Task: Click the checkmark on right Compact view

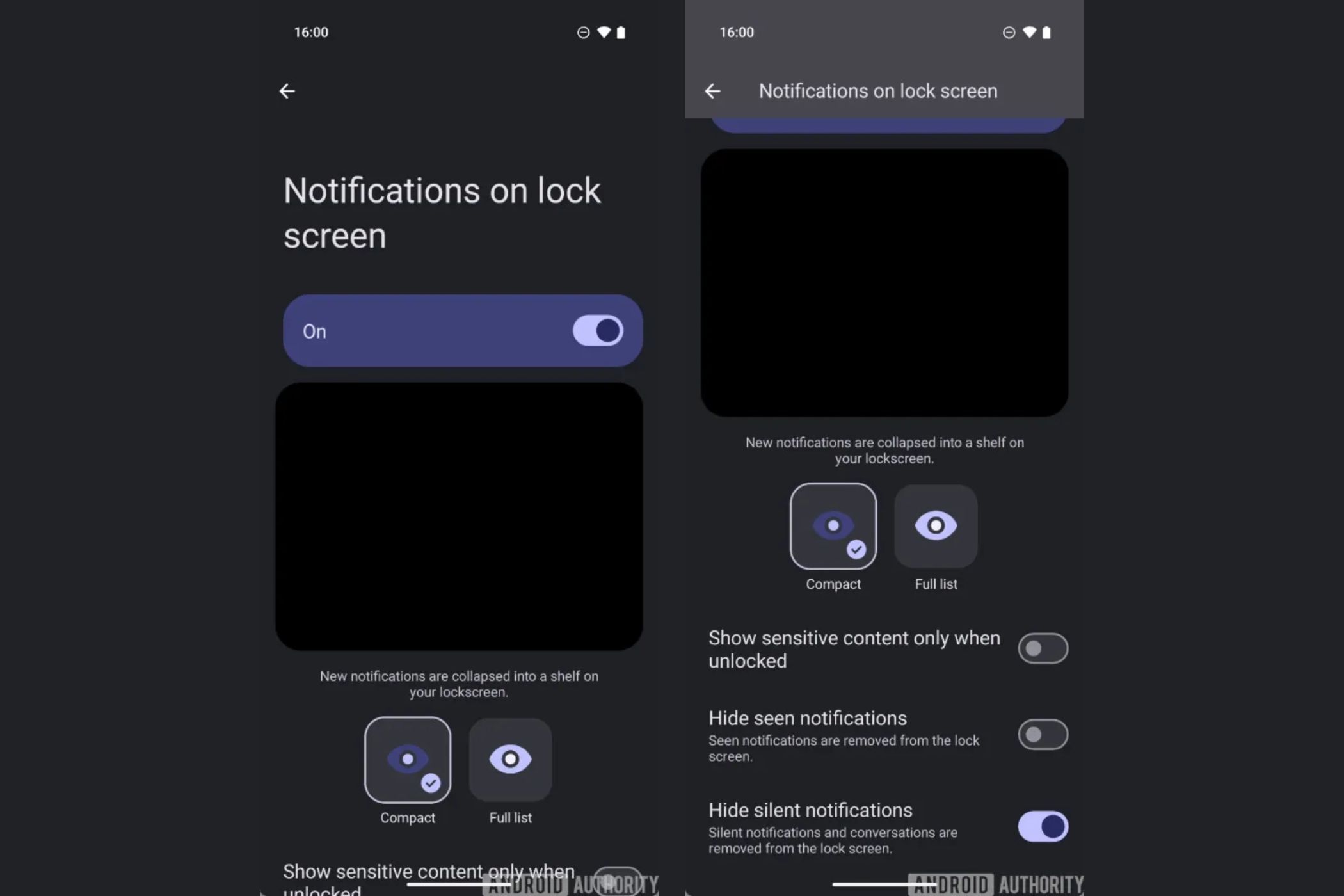Action: [x=856, y=549]
